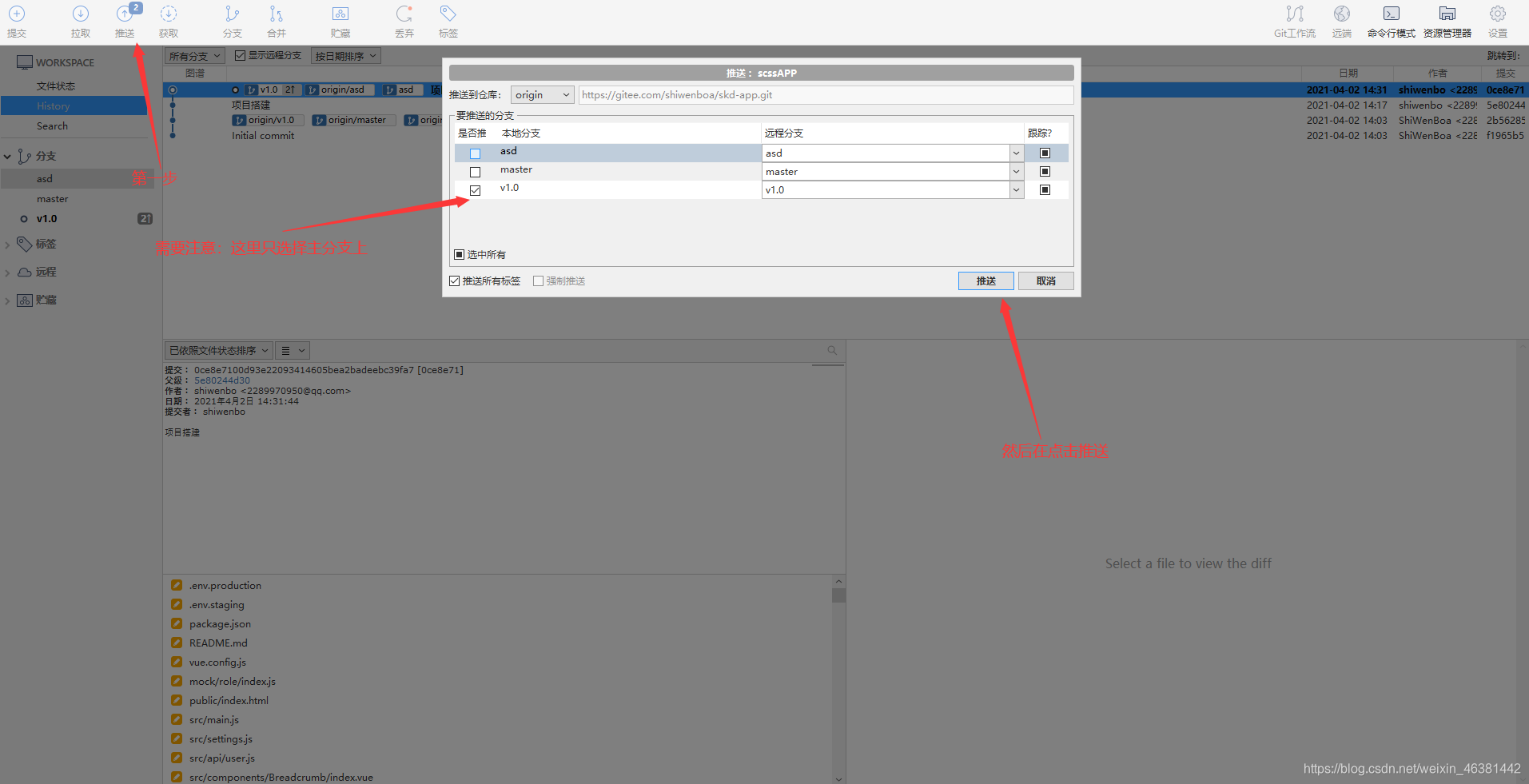The image size is (1529, 784).
Task: Expand the Remotes (远程) section in sidebar
Action: coord(7,273)
